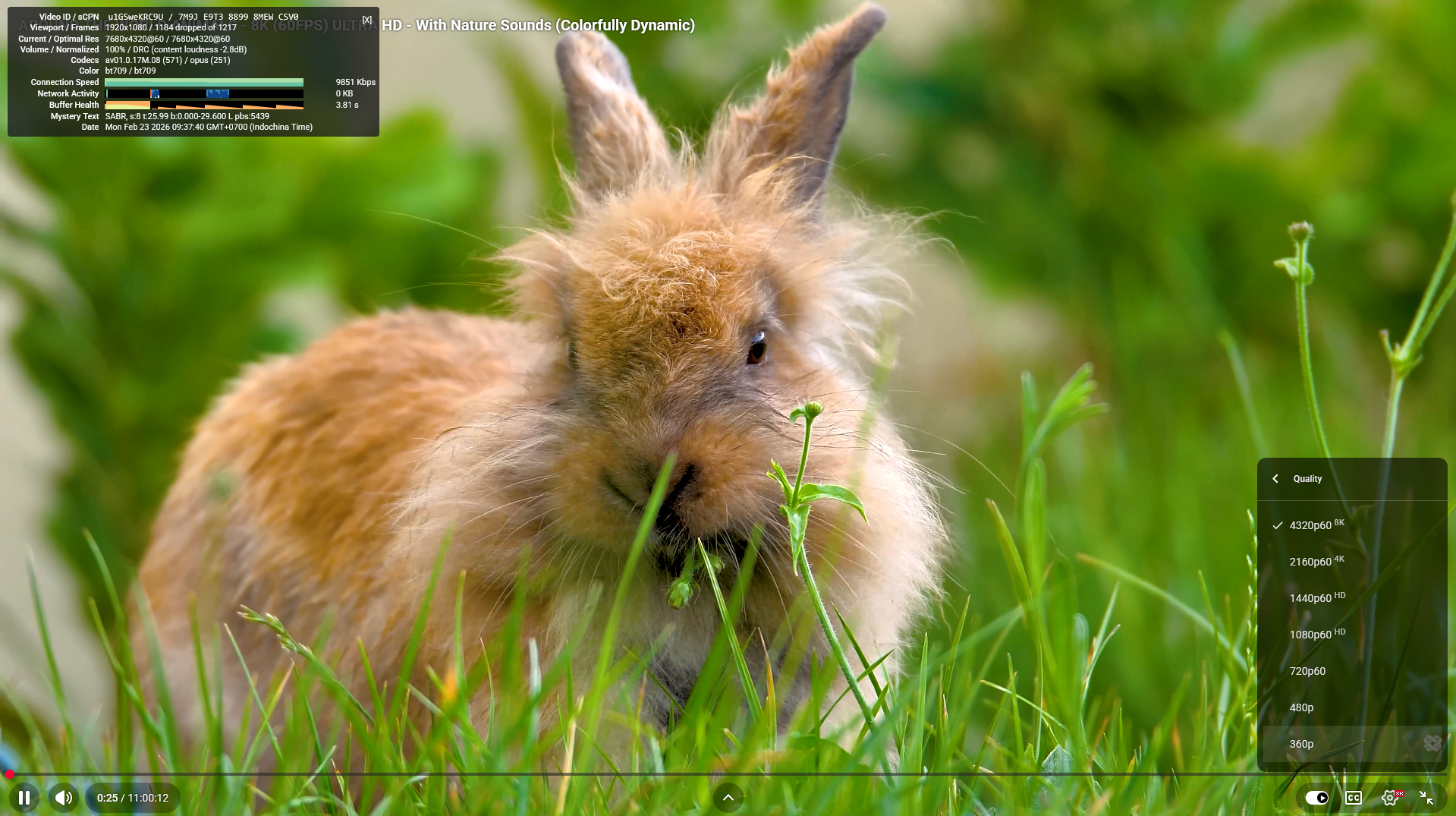
Task: Go back from the Quality menu
Action: (1275, 479)
